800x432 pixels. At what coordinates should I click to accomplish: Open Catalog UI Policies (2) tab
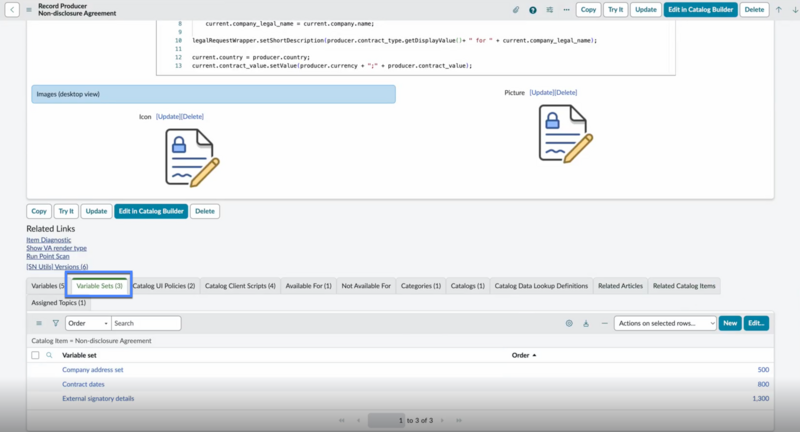coord(164,286)
